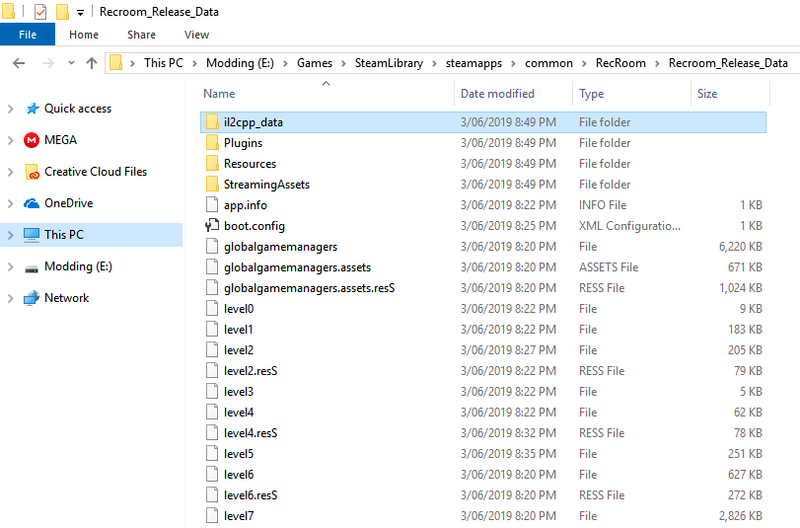
Task: Expand the Quick access tree node
Action: 10,109
